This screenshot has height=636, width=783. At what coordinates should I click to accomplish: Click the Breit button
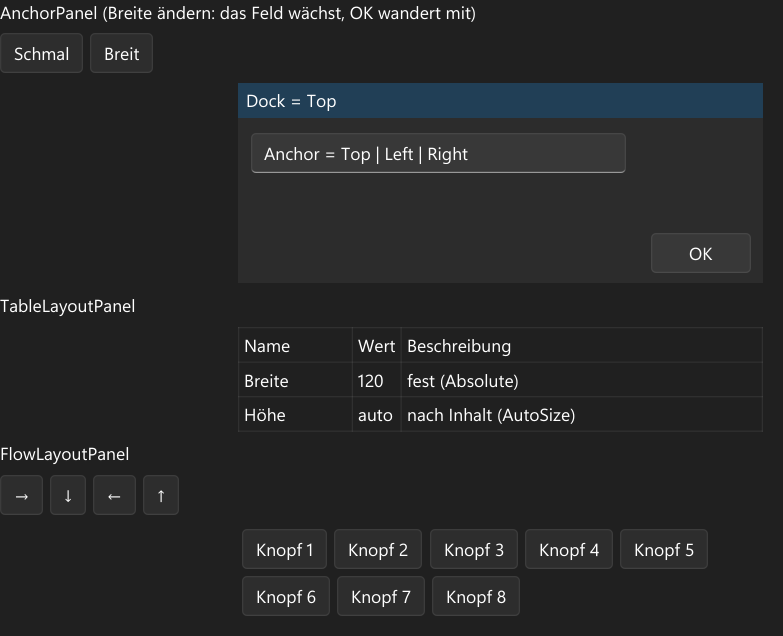tap(121, 53)
